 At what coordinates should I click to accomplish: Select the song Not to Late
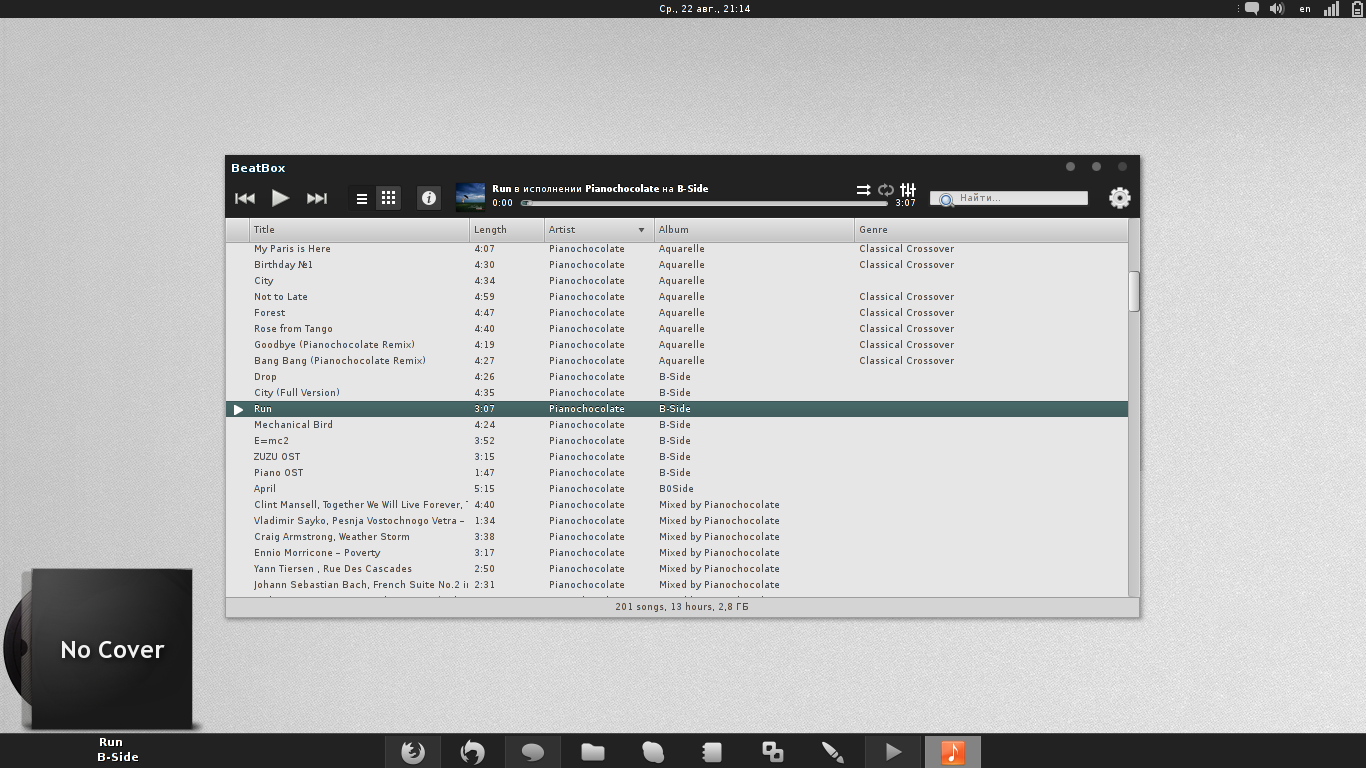pyautogui.click(x=281, y=297)
